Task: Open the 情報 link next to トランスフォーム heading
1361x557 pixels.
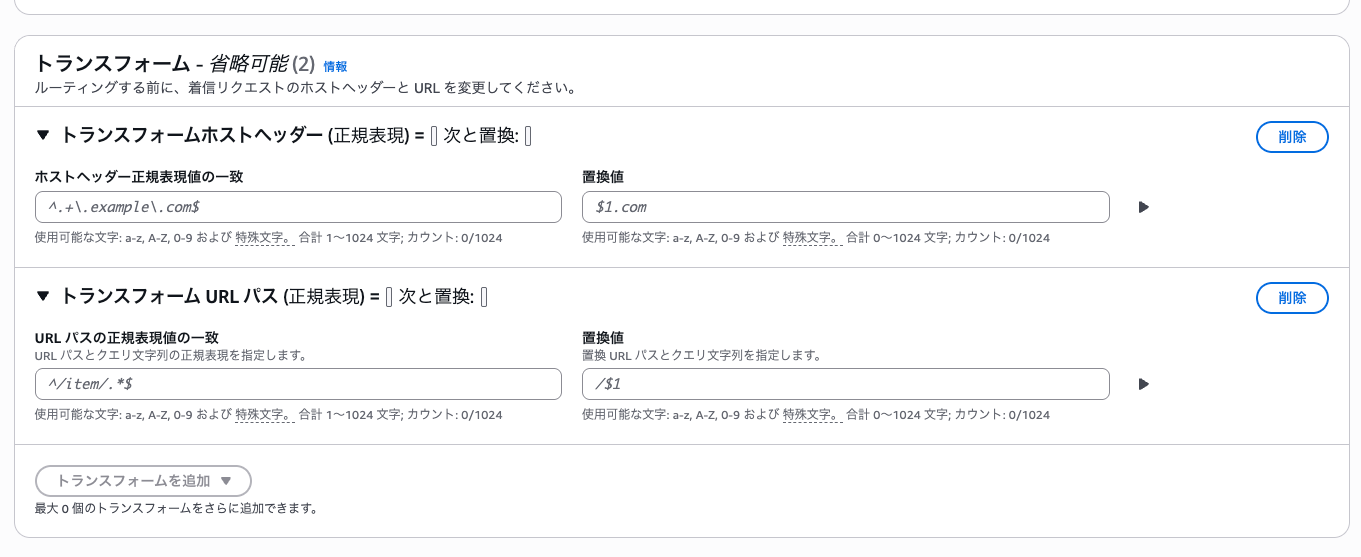Action: point(335,66)
